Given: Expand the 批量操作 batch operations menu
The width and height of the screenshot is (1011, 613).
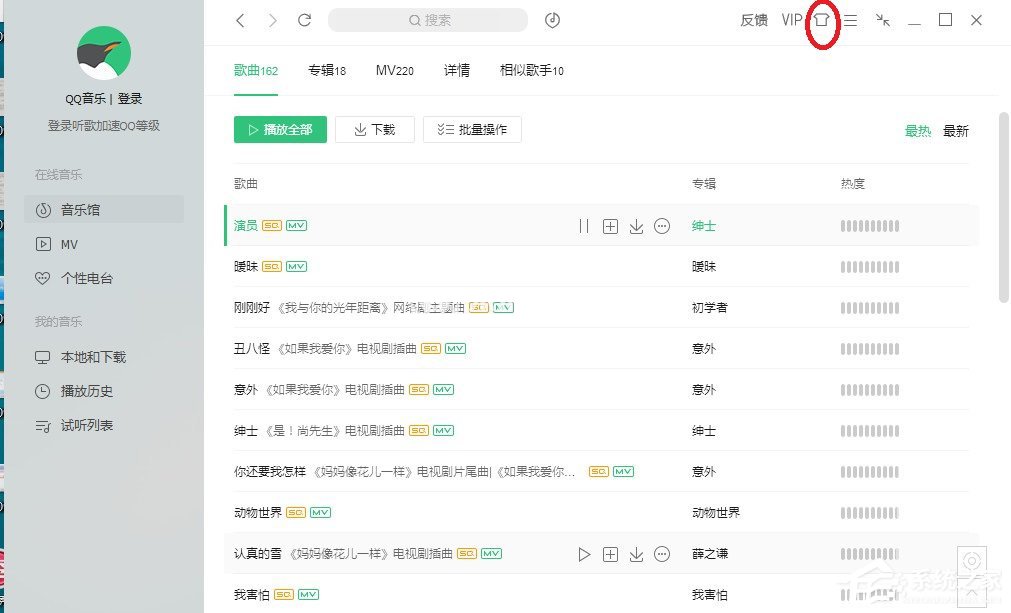Looking at the screenshot, I should [x=472, y=129].
